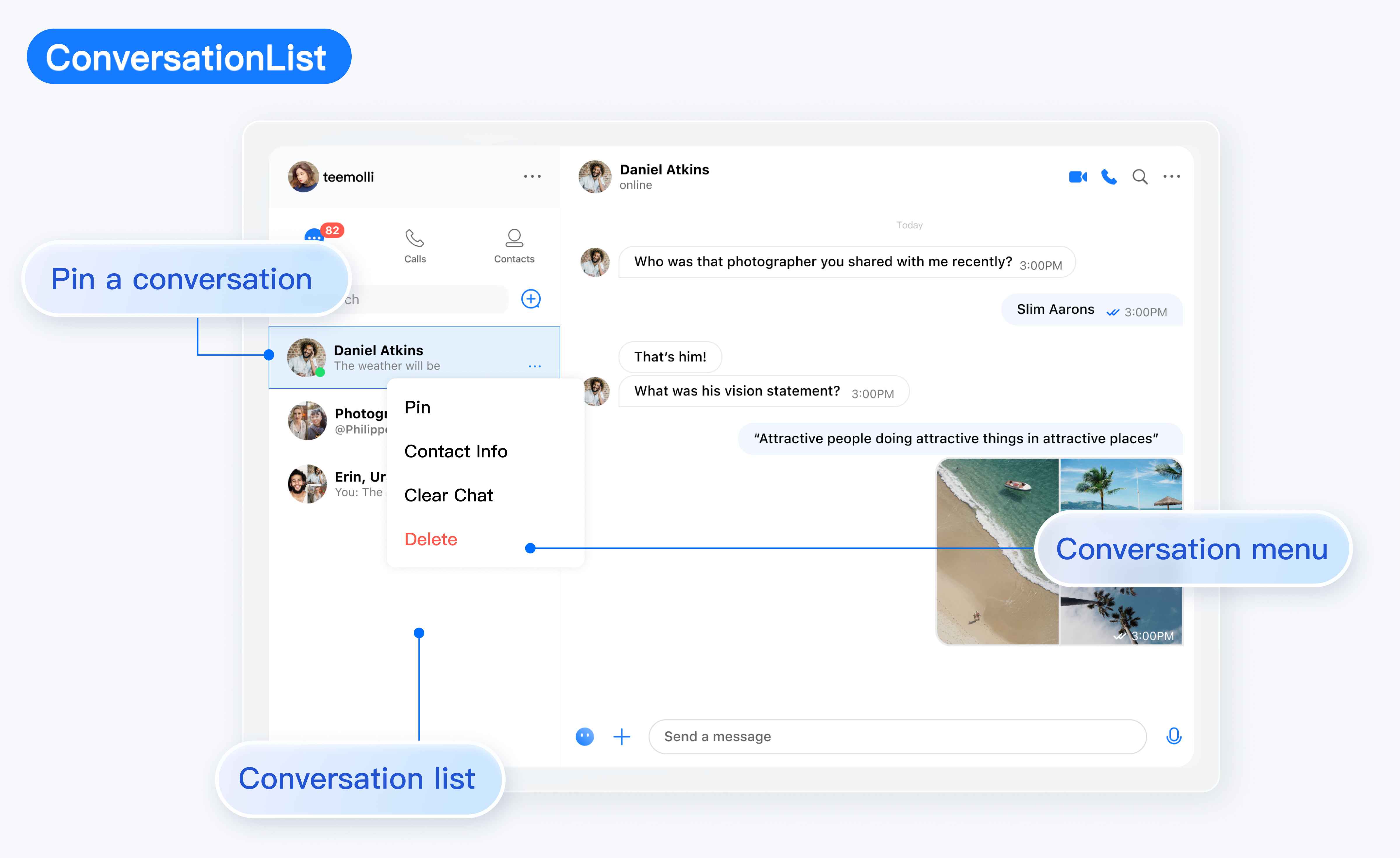The height and width of the screenshot is (858, 1400).
Task: Open chat header more options menu
Action: coord(1172,177)
